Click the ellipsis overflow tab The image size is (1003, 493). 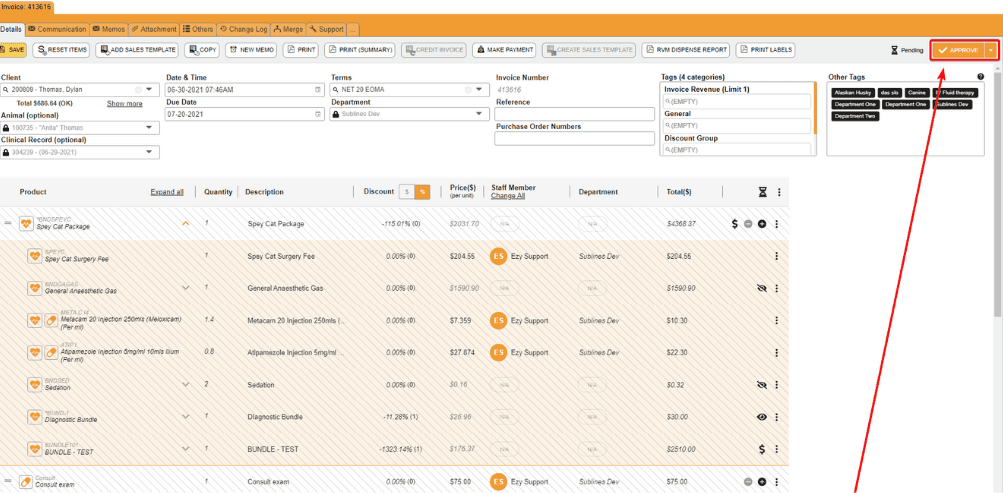tap(353, 29)
